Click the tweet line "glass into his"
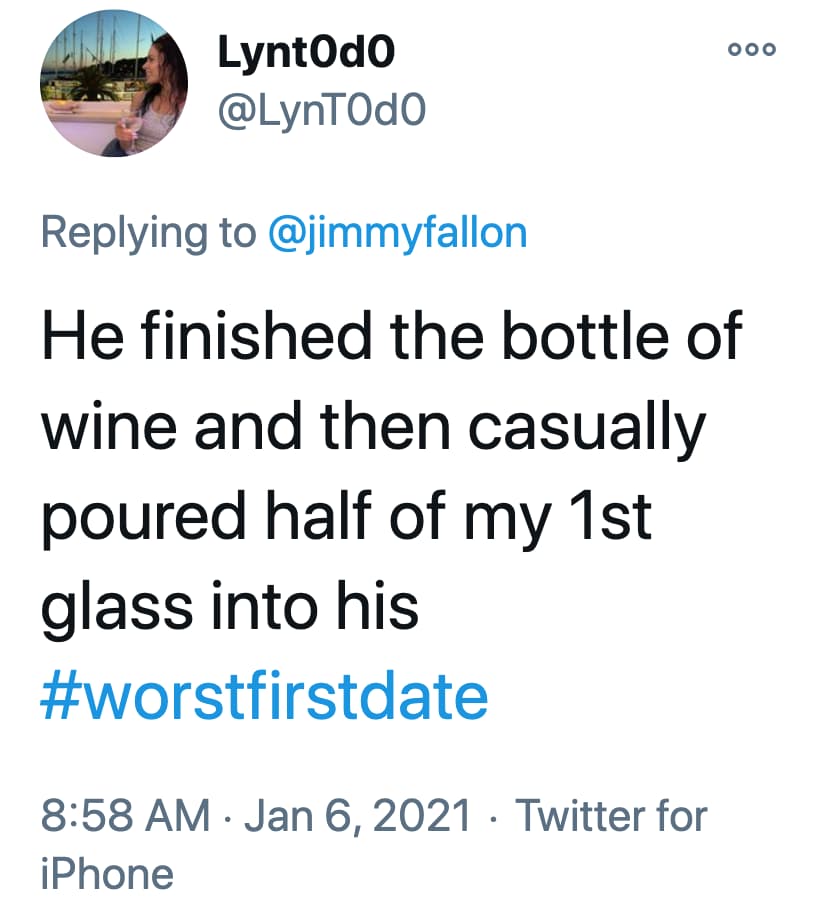 pyautogui.click(x=228, y=606)
